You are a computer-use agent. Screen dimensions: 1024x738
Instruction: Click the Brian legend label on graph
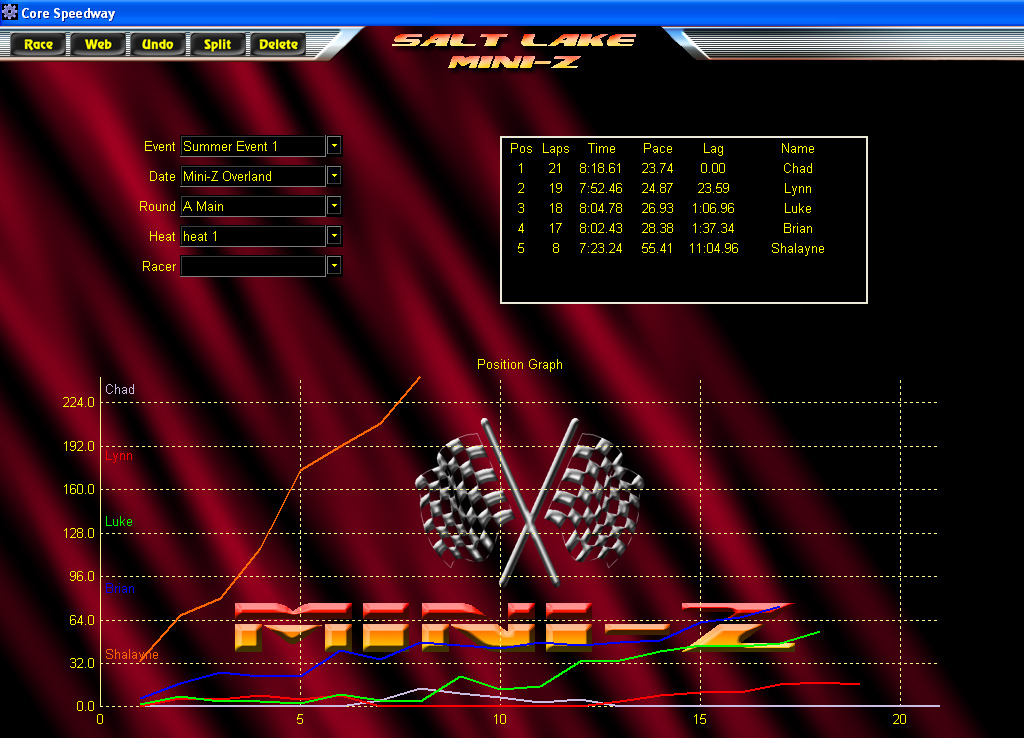coord(120,588)
